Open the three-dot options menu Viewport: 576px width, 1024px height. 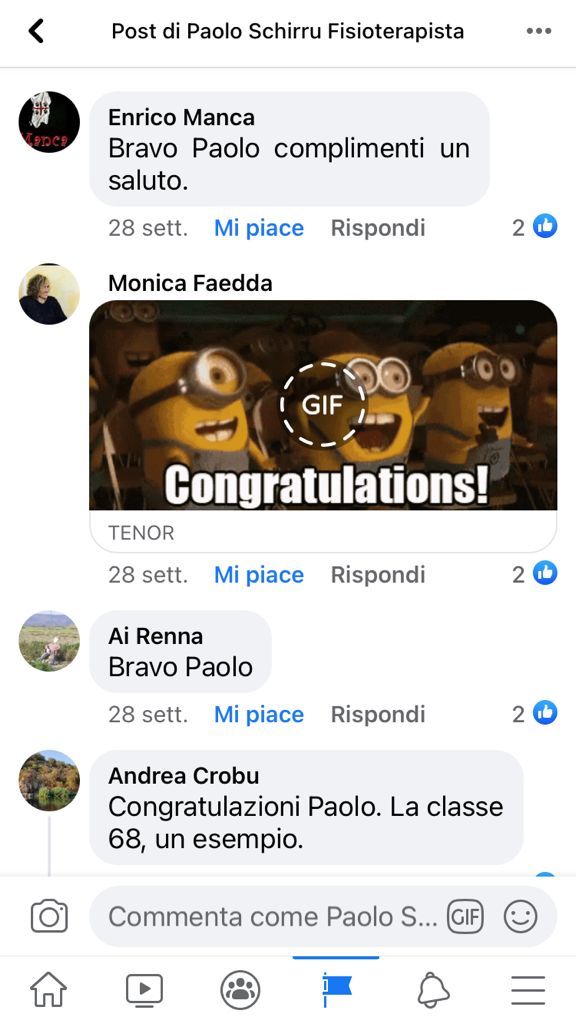[539, 31]
